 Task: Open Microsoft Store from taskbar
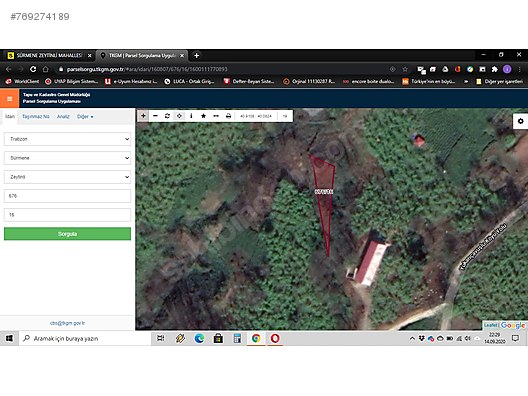[218, 338]
